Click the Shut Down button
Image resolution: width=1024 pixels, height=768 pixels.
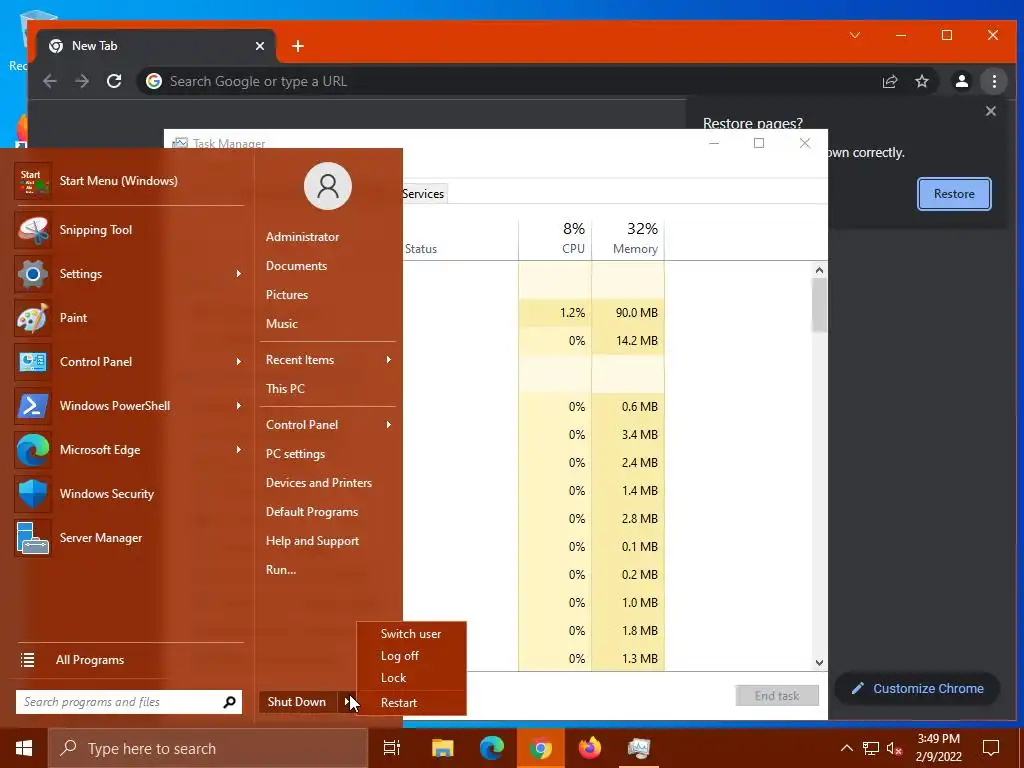[297, 702]
